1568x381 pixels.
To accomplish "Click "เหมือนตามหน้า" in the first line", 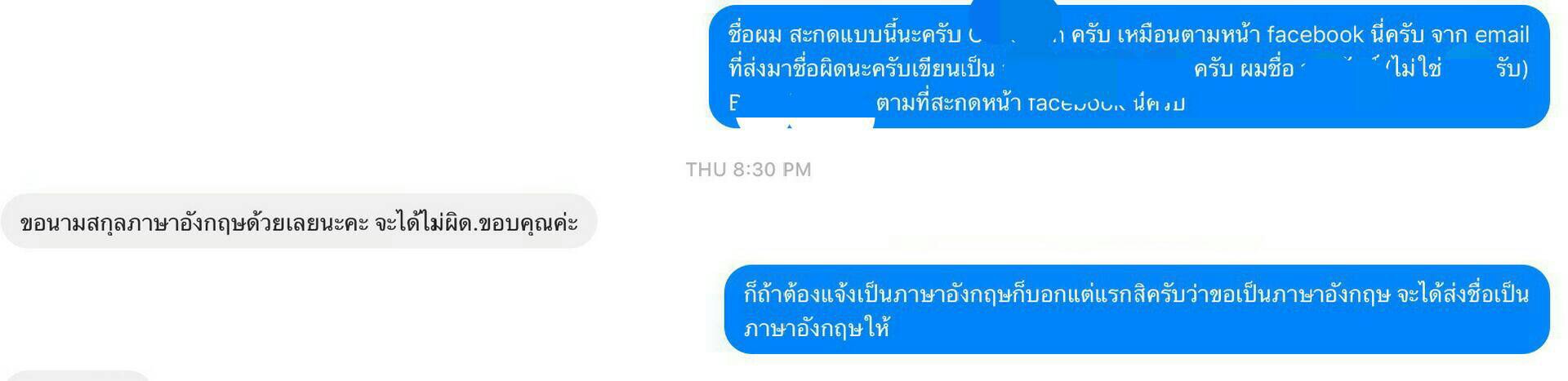I will pos(1188,35).
